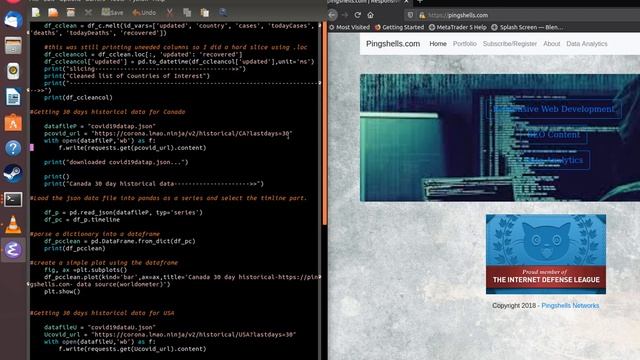Select About in the site navigation
The width and height of the screenshot is (640, 360).
[551, 44]
